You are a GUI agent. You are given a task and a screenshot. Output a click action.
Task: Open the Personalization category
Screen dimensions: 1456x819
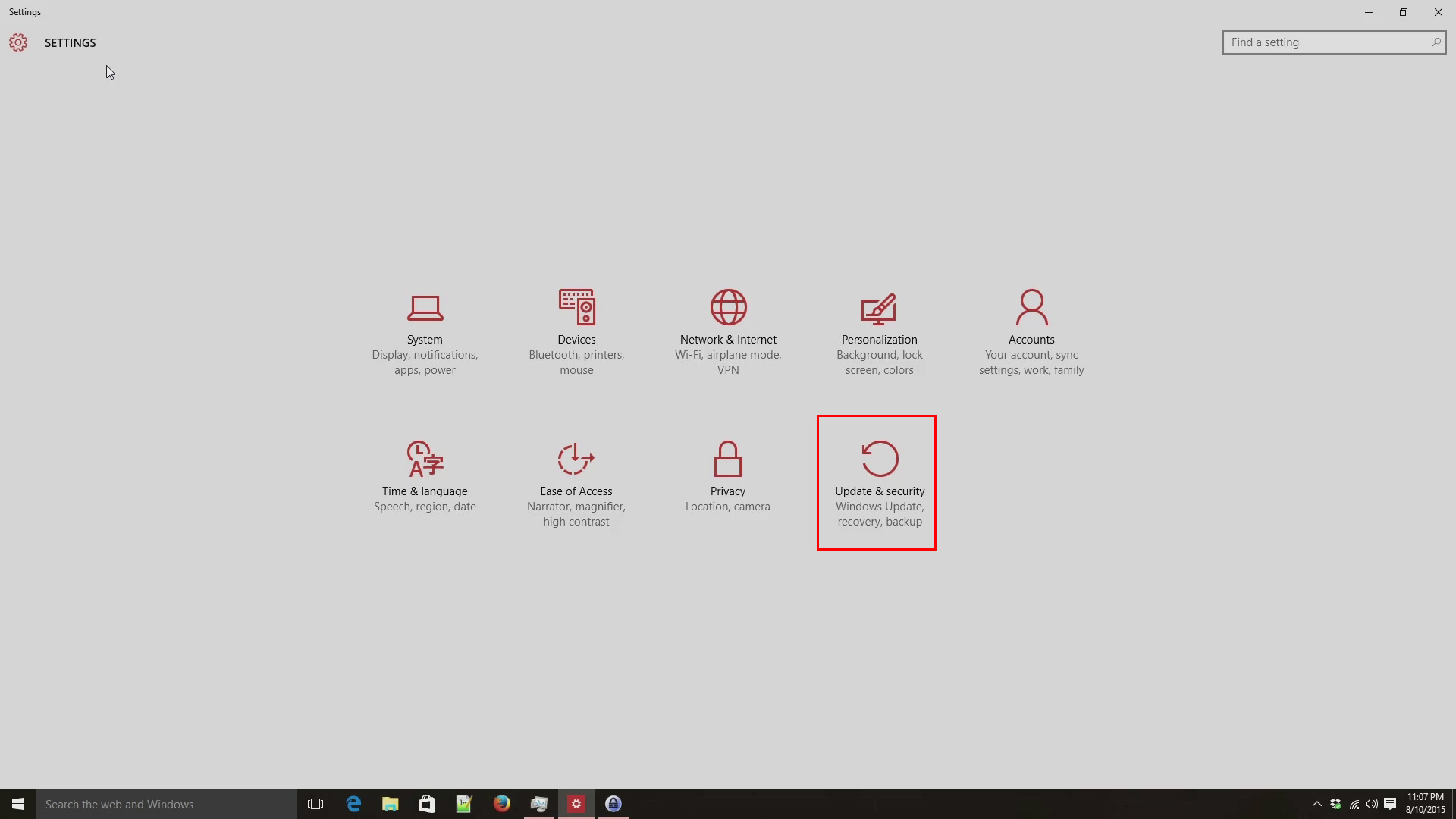(879, 331)
